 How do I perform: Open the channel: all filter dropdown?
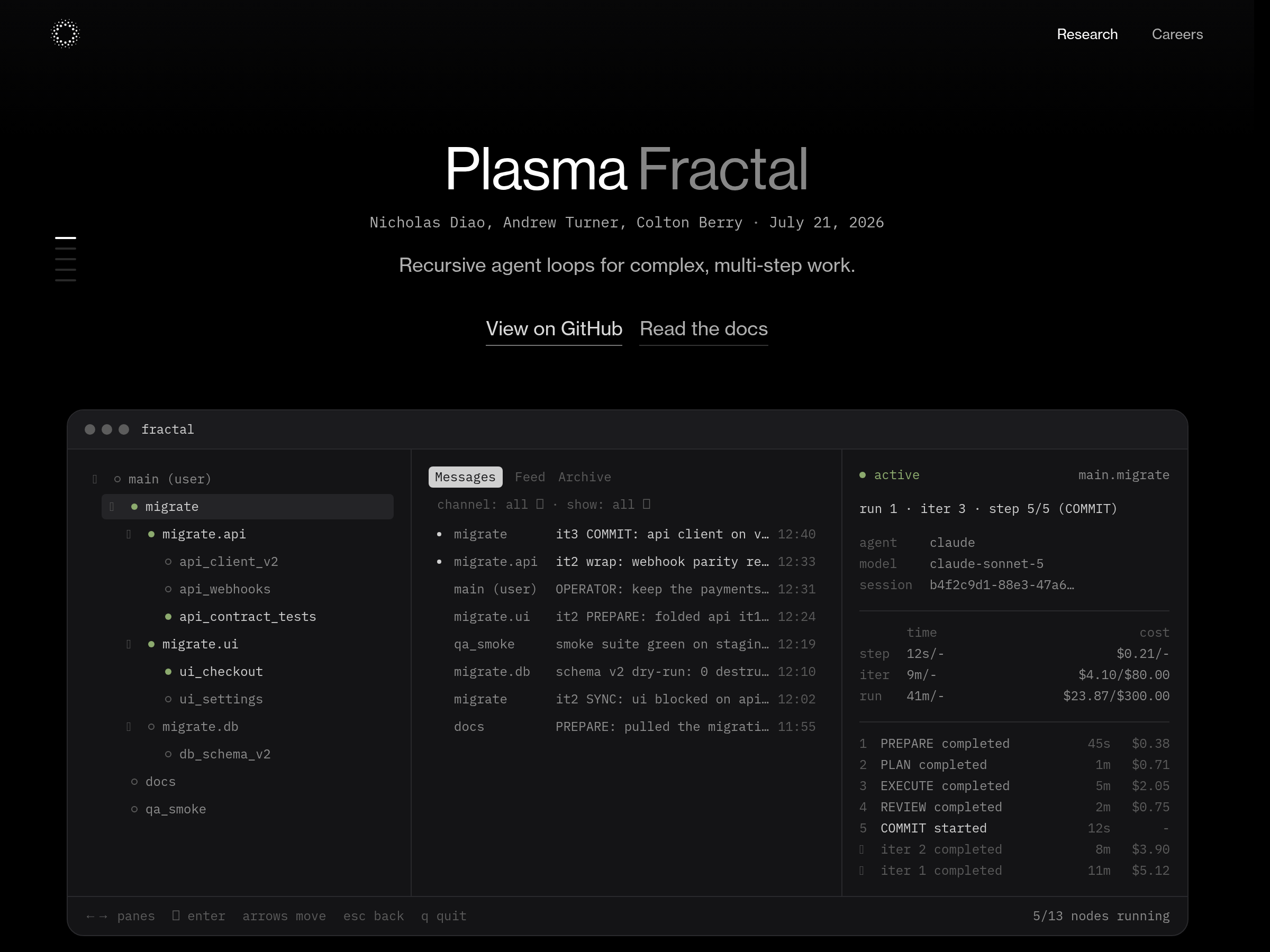tap(491, 505)
